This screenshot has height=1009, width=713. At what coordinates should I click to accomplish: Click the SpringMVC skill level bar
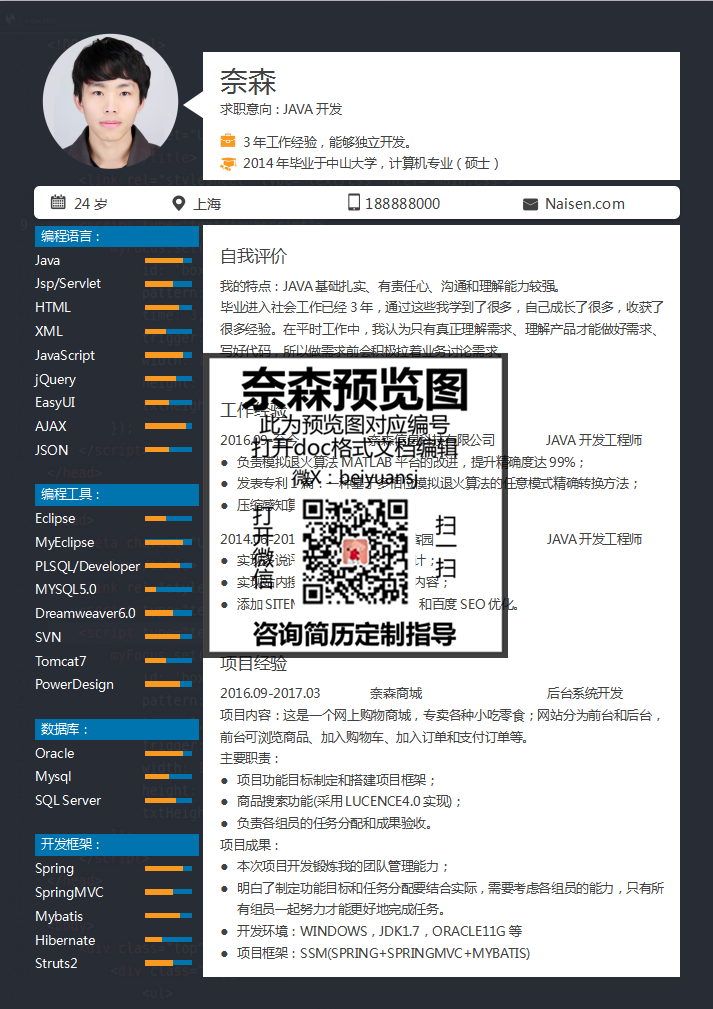click(x=168, y=893)
